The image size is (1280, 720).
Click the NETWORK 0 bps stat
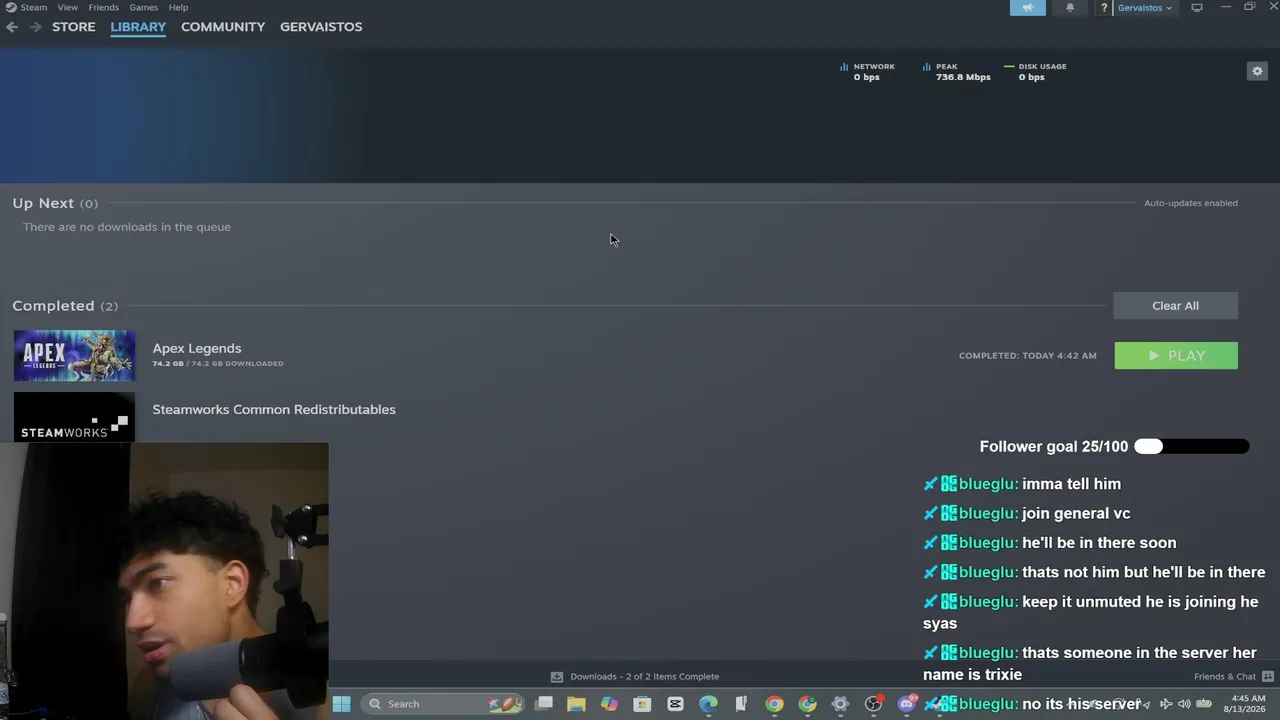coord(867,72)
